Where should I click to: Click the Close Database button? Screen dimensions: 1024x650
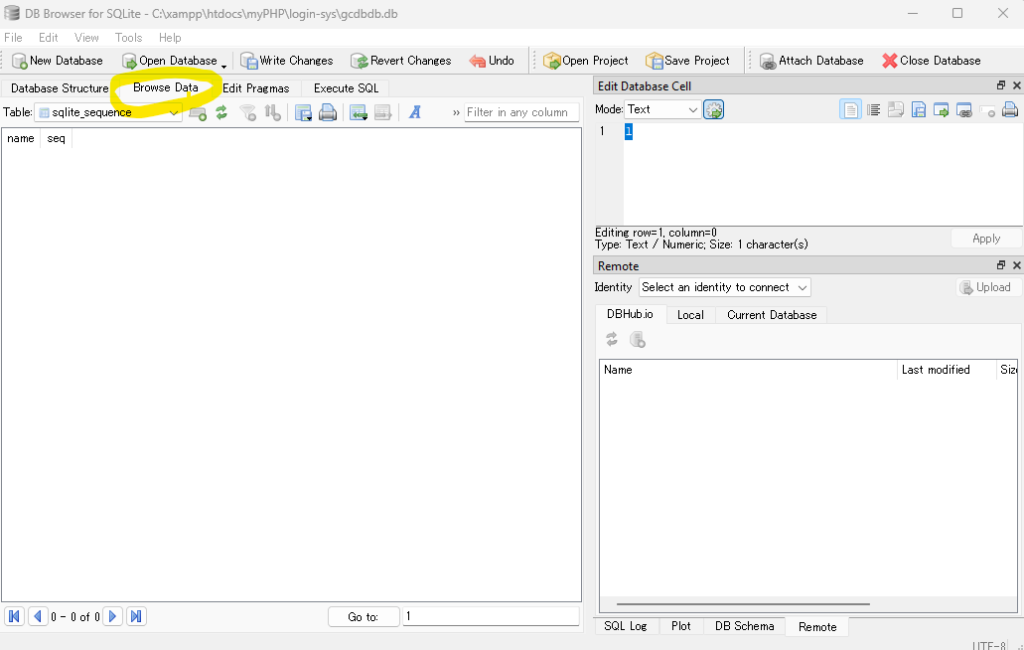[931, 61]
